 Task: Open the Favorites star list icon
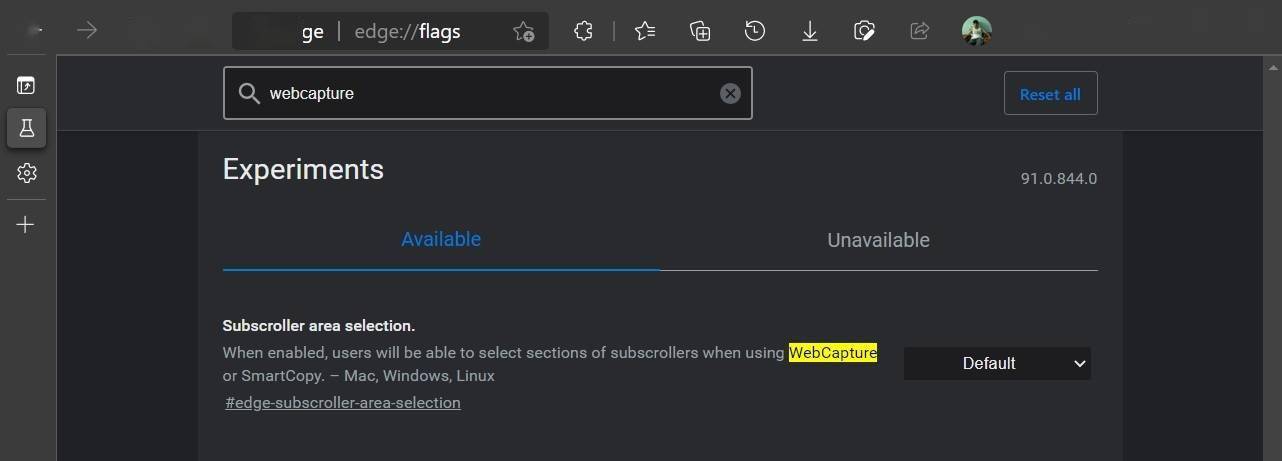645,31
